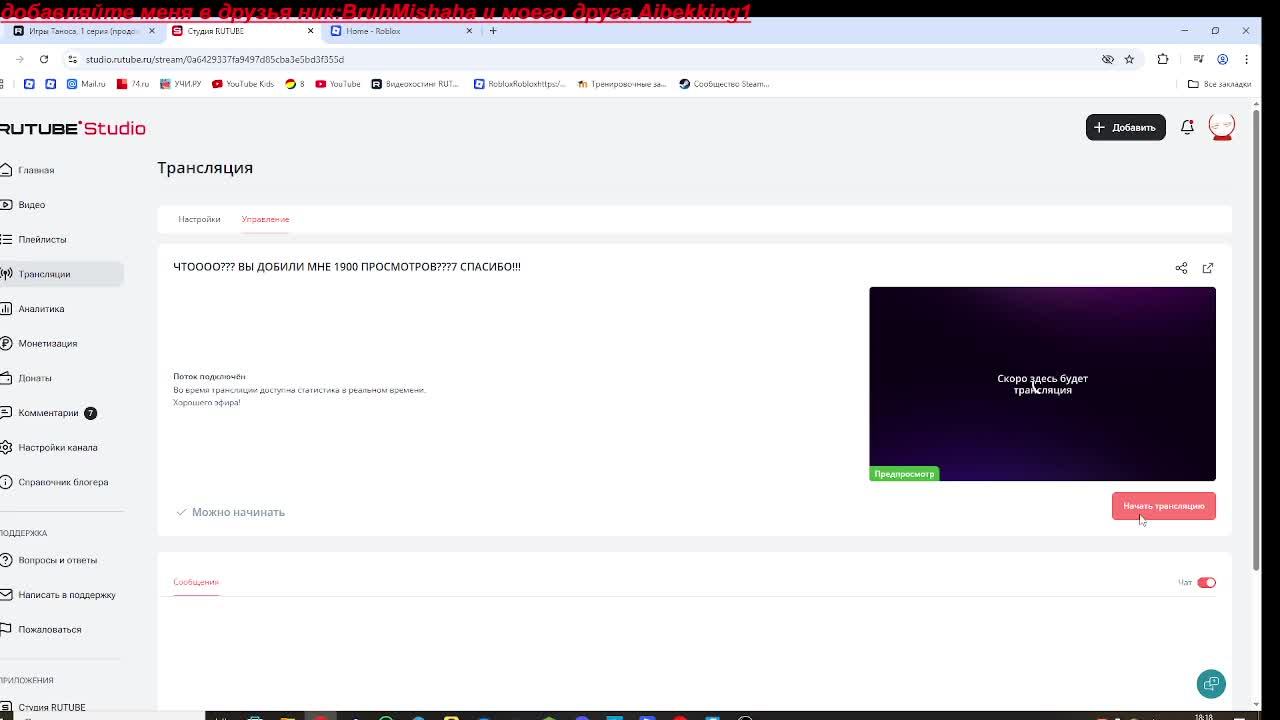The image size is (1280, 720).
Task: Open the browser profile icon
Action: click(1222, 59)
